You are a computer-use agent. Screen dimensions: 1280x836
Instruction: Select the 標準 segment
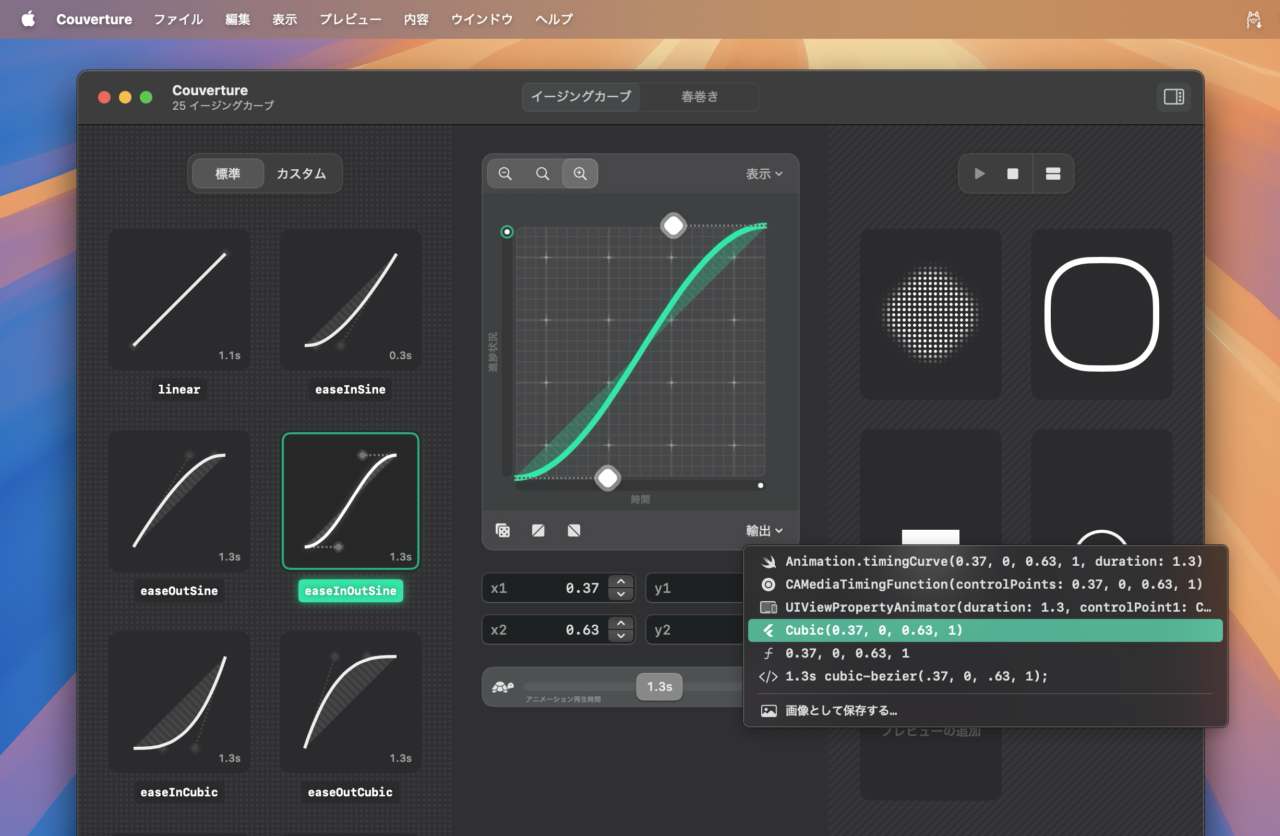point(228,174)
